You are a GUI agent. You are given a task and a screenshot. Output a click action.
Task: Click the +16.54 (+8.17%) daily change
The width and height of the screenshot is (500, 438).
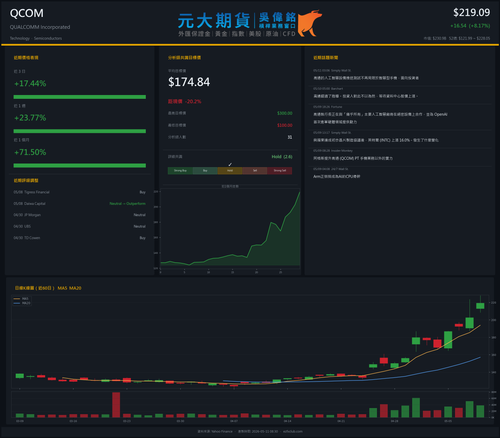click(x=470, y=26)
